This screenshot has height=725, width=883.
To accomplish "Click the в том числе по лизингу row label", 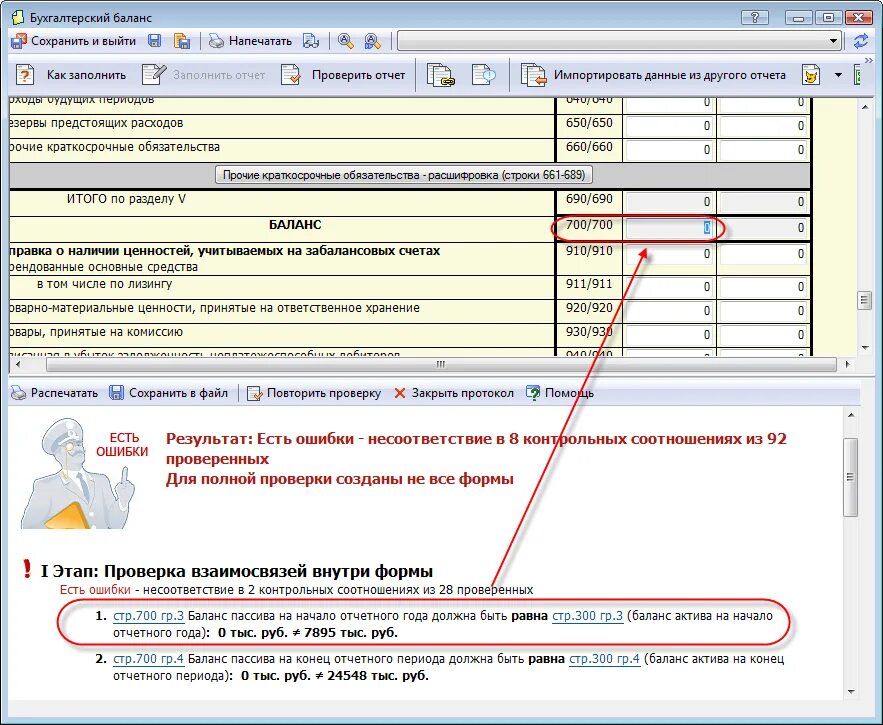I will point(105,284).
